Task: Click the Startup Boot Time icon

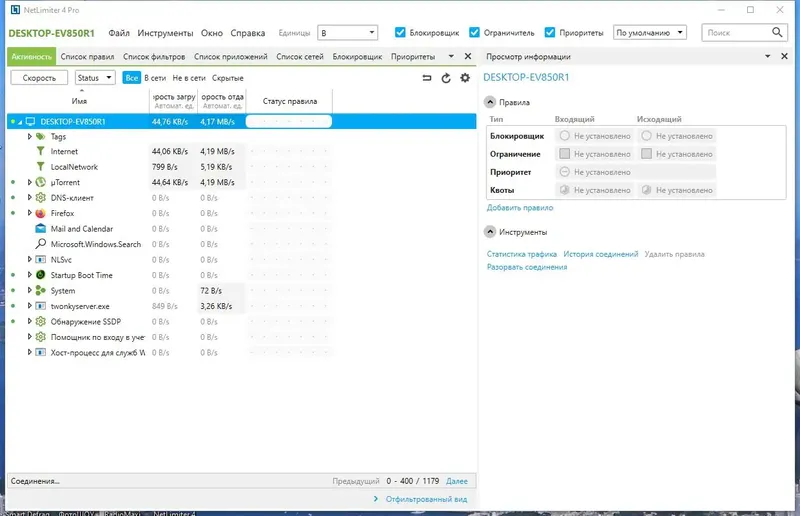Action: pyautogui.click(x=40, y=275)
